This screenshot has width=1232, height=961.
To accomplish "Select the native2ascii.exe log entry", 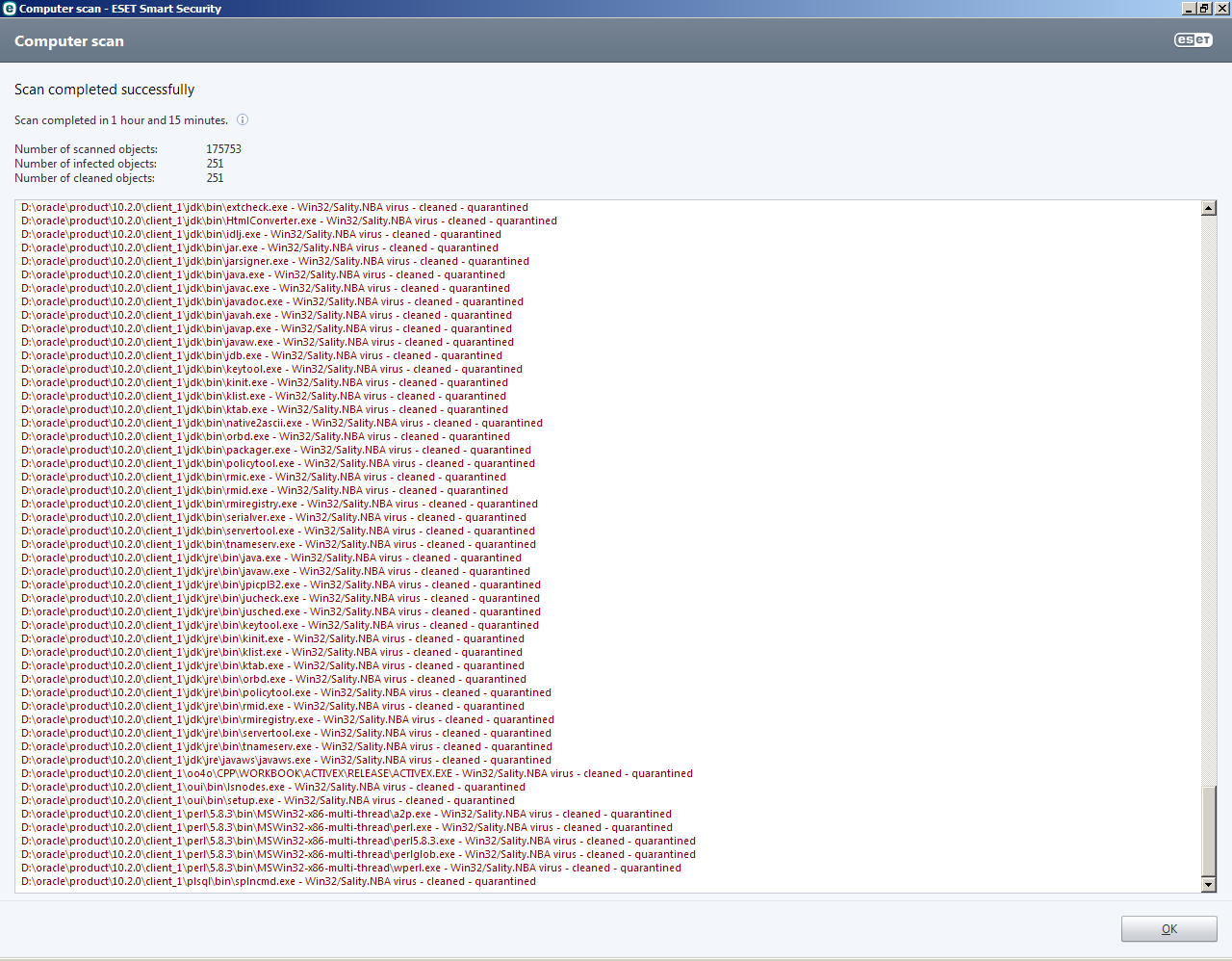I will click(x=282, y=423).
